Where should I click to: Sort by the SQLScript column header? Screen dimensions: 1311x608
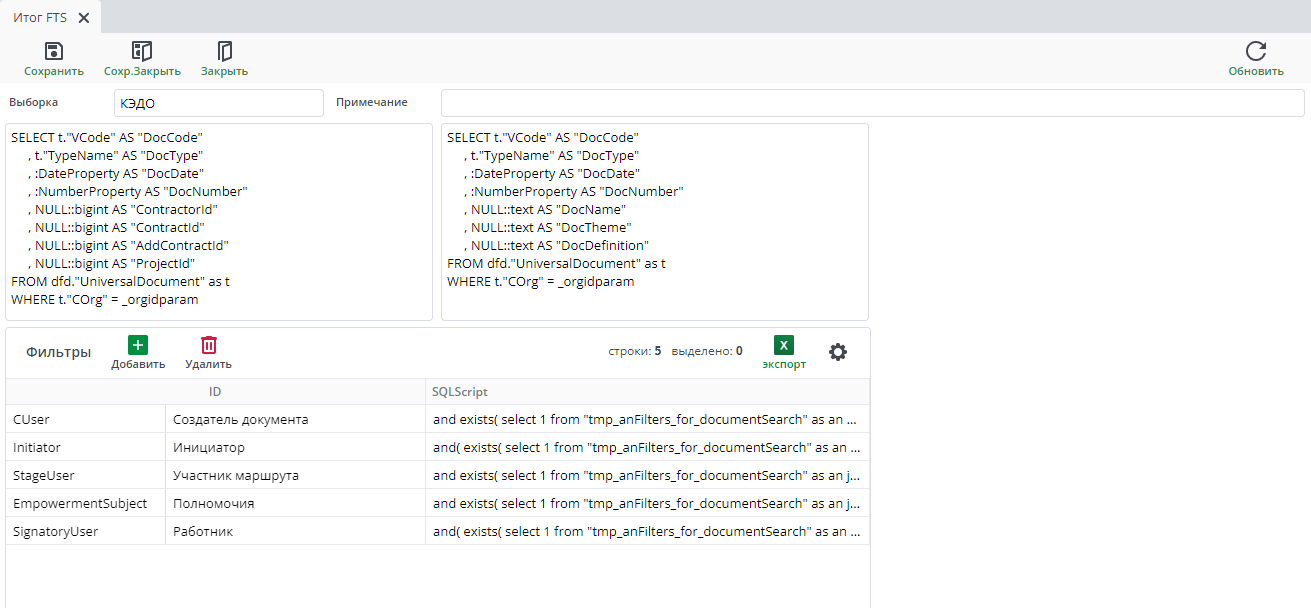coord(648,392)
